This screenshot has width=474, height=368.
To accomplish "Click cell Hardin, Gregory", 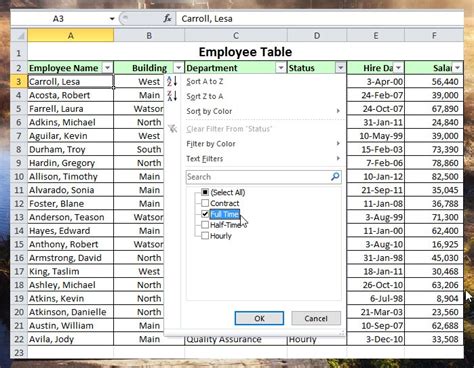I will tap(71, 163).
